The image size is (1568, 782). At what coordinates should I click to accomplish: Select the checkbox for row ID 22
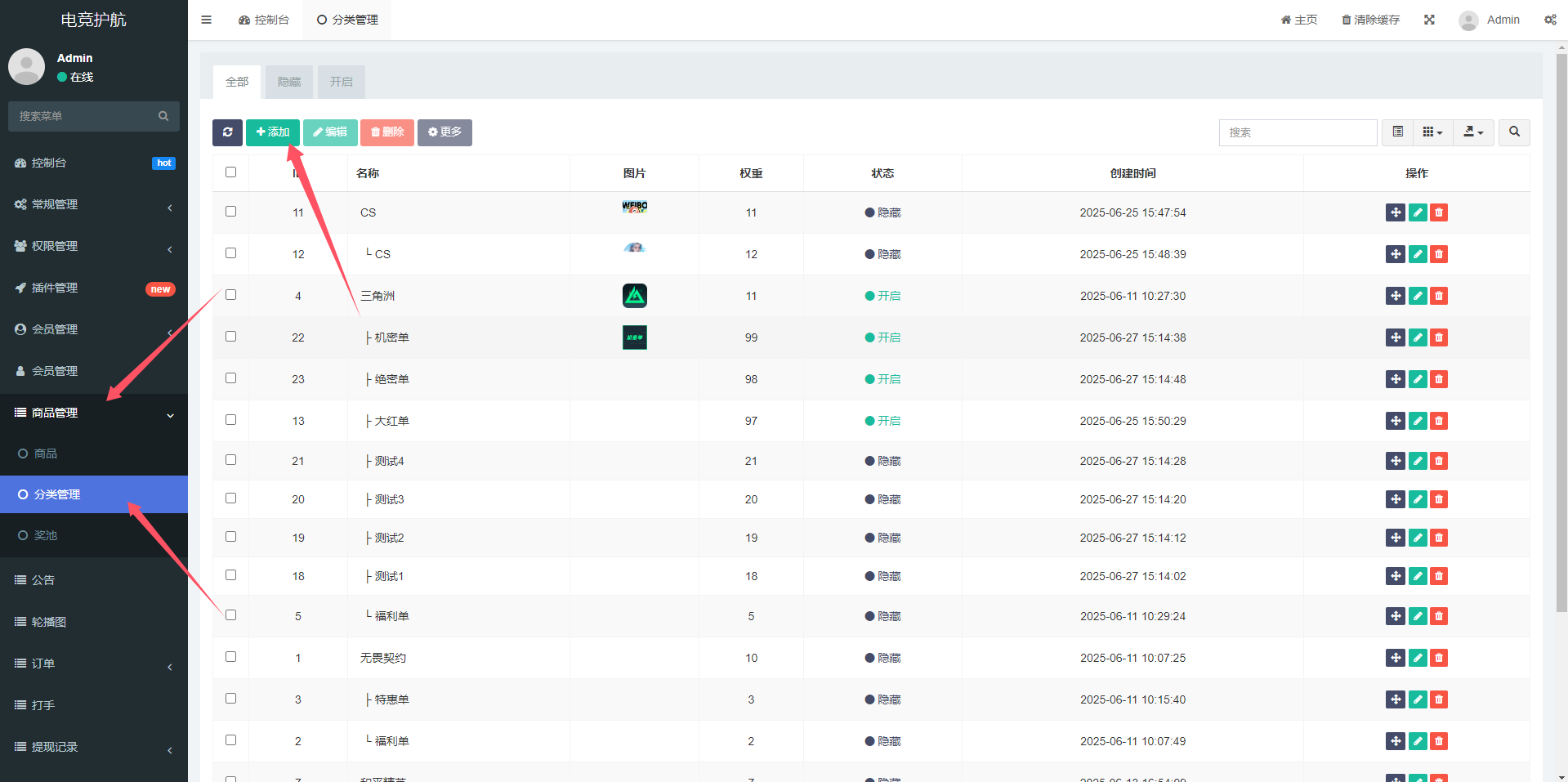230,337
